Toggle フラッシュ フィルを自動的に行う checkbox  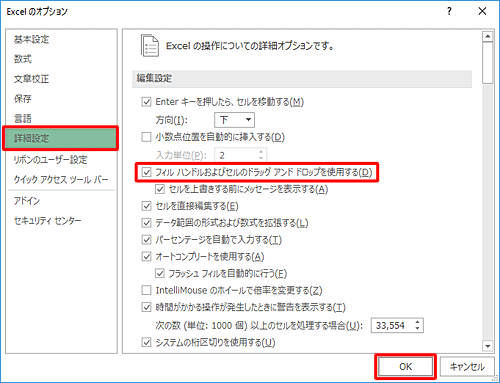point(160,274)
